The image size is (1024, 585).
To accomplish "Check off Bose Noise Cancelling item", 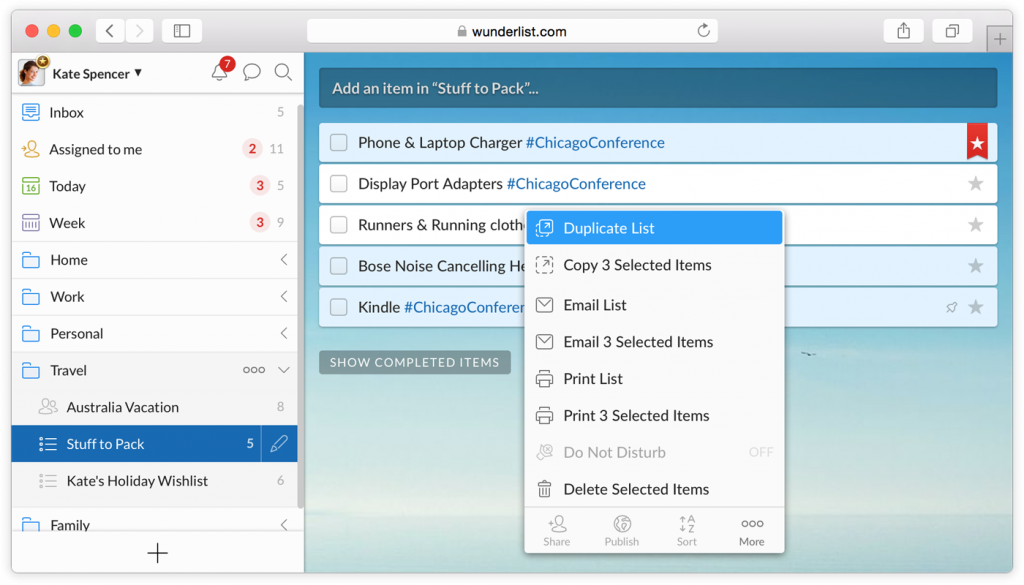I will (x=338, y=266).
